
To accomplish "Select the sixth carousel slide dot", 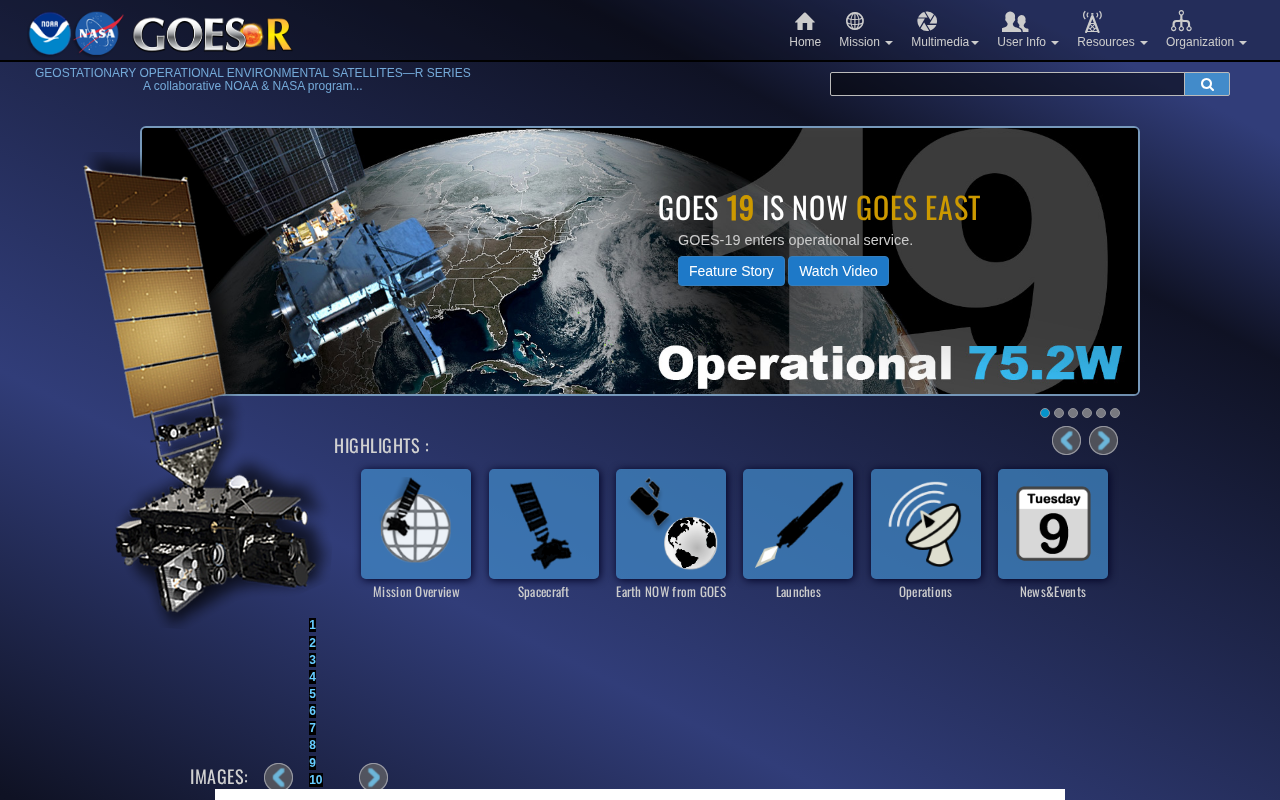I will [x=1115, y=413].
